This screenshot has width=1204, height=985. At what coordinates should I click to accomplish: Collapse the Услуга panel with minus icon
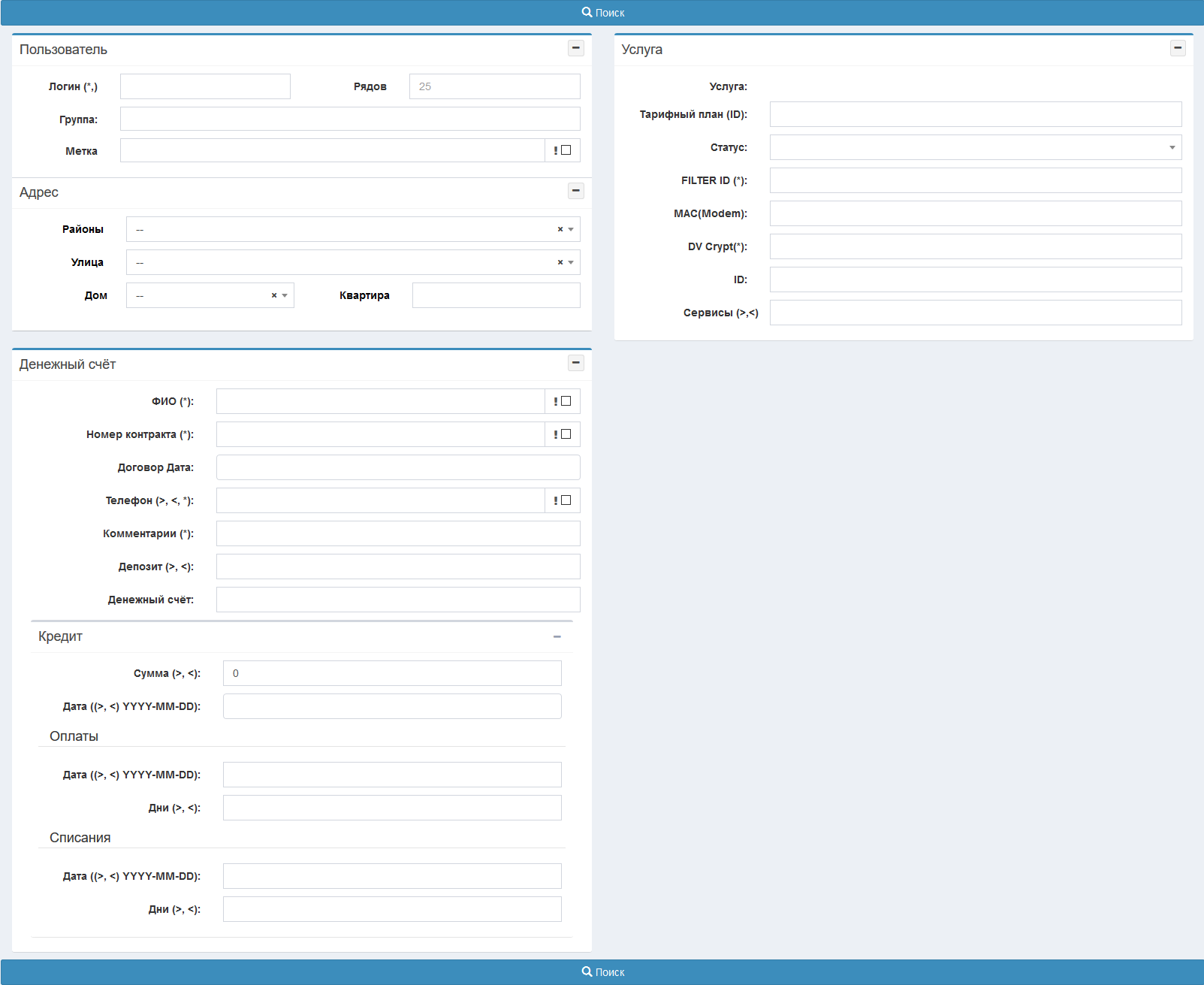pyautogui.click(x=1178, y=48)
